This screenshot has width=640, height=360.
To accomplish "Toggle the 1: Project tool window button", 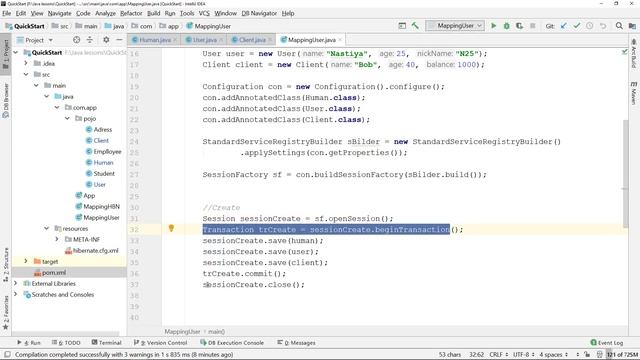I will (x=6, y=55).
